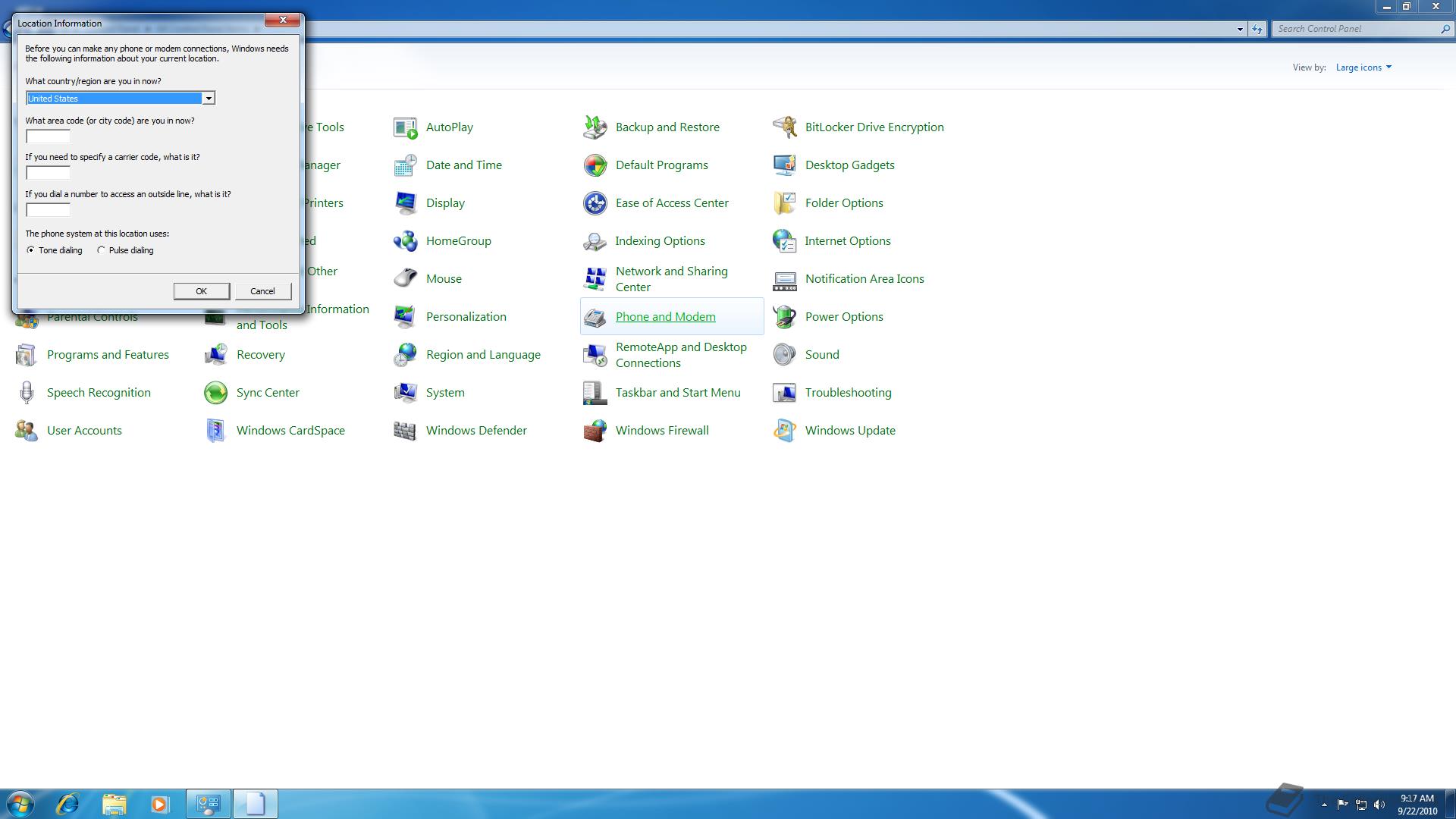Open Programs and Features icon
The width and height of the screenshot is (1456, 819).
coord(26,355)
